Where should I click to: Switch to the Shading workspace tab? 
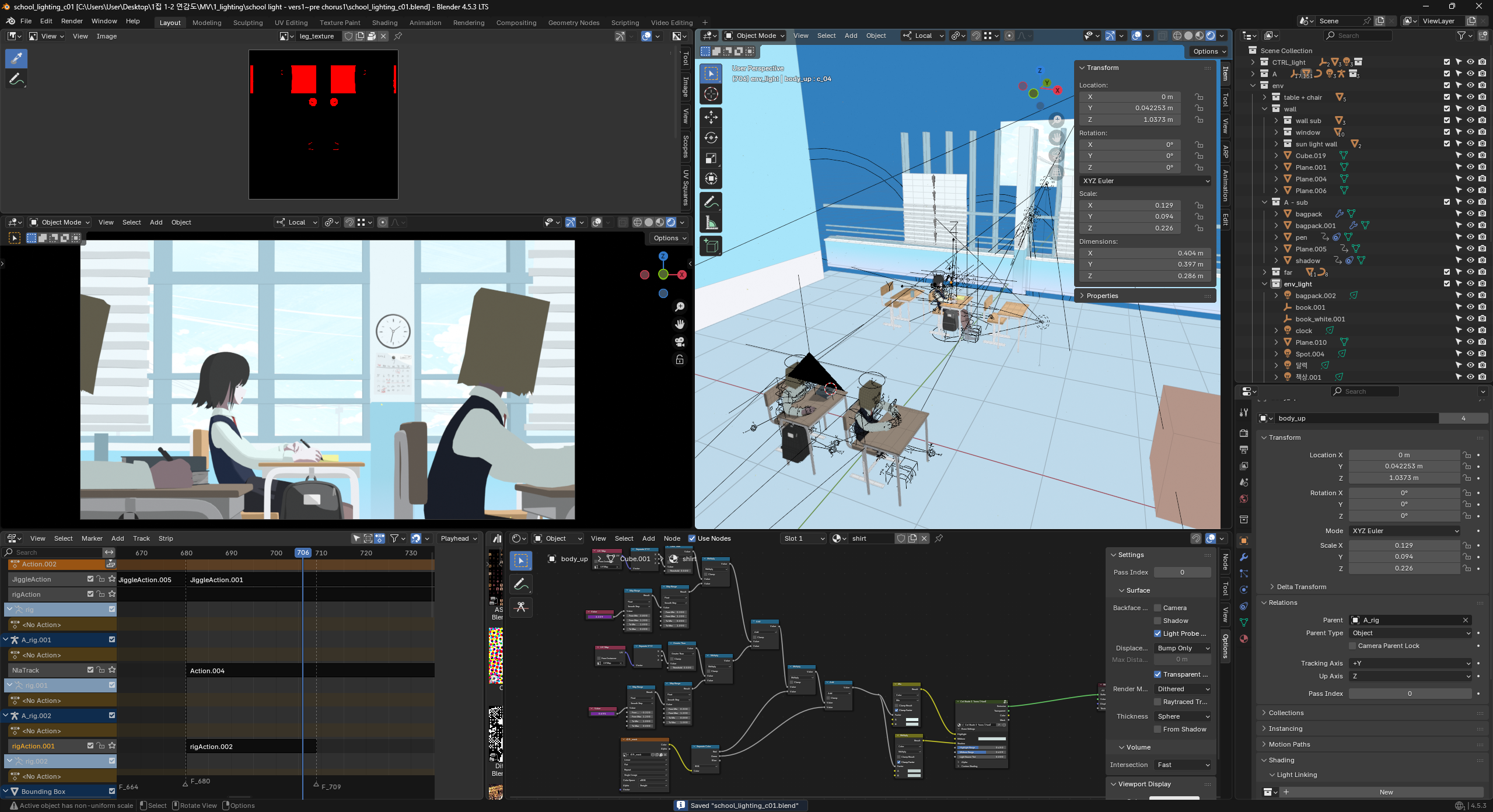coord(384,23)
